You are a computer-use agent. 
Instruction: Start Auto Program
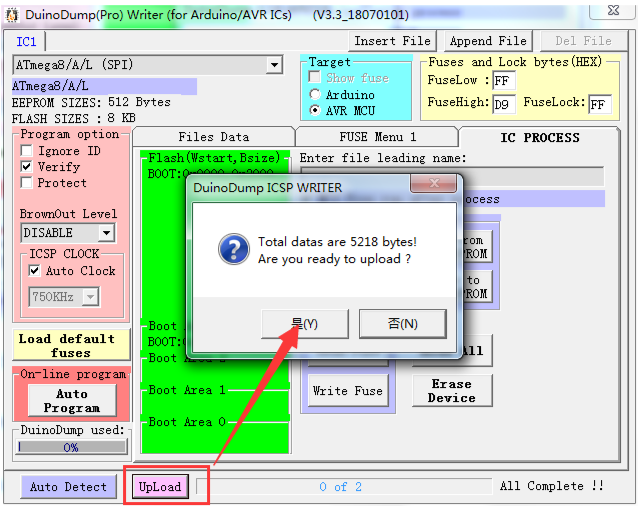pos(72,401)
